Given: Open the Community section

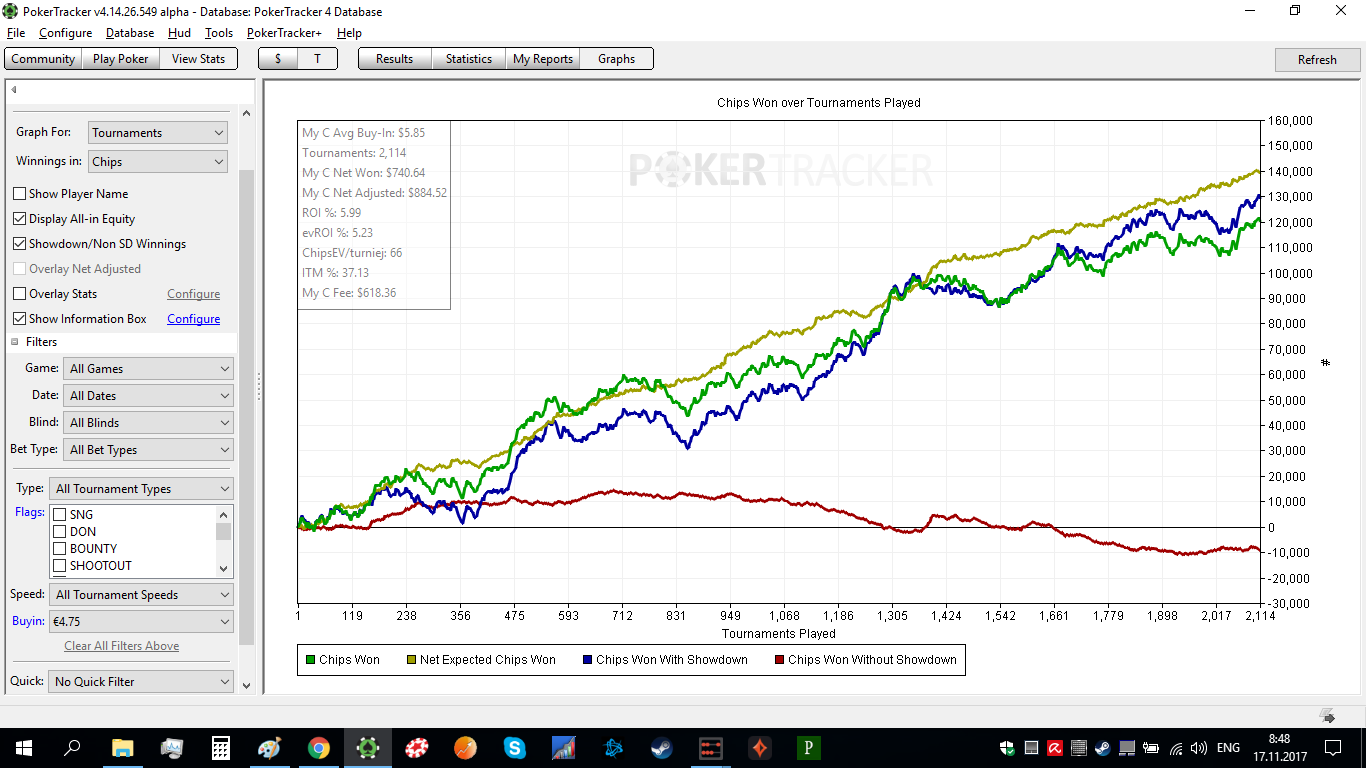Looking at the screenshot, I should pyautogui.click(x=43, y=59).
